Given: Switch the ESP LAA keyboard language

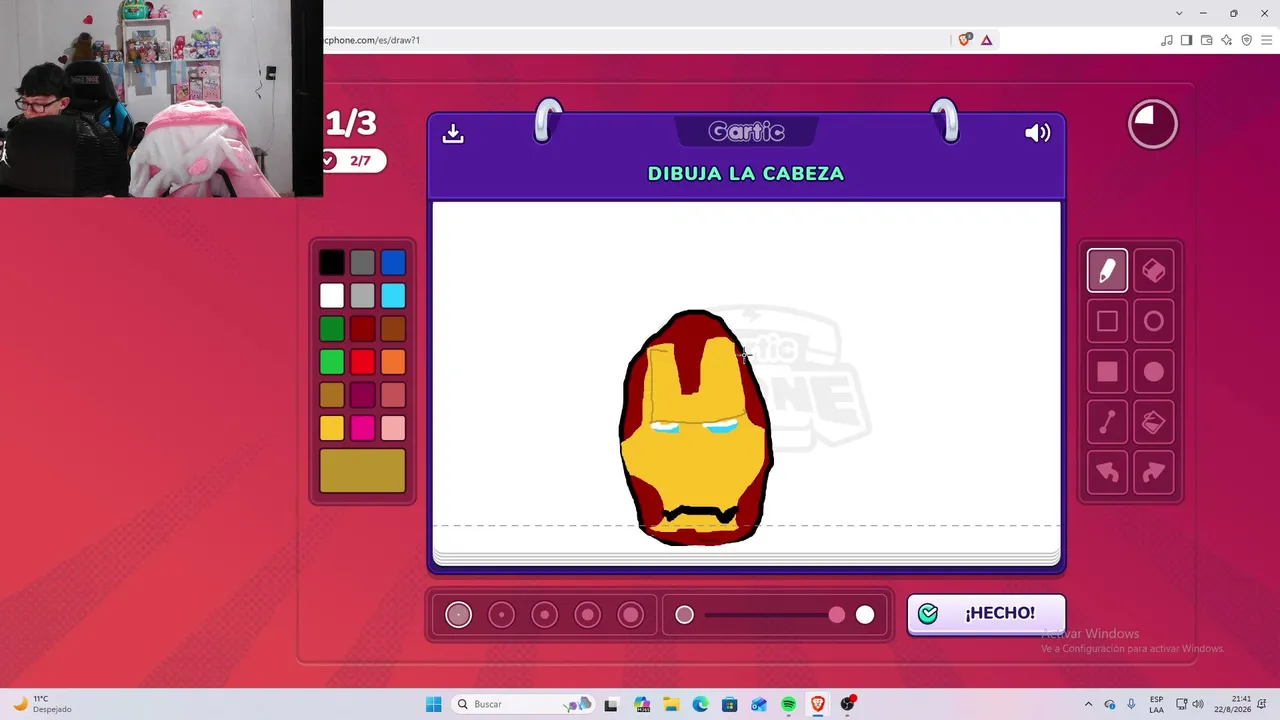Looking at the screenshot, I should click(x=1156, y=704).
